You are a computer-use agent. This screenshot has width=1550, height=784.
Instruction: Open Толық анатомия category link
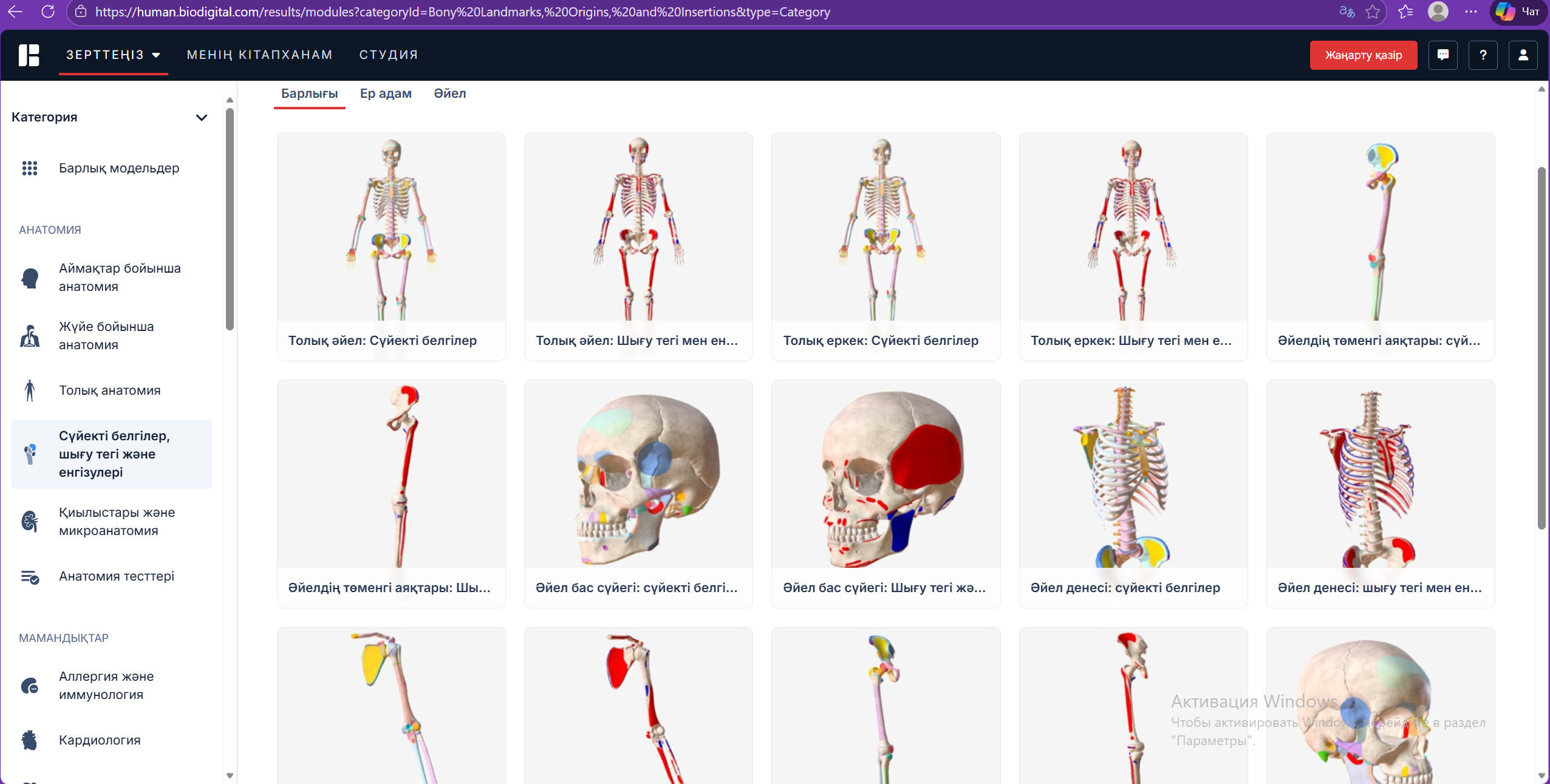(109, 390)
